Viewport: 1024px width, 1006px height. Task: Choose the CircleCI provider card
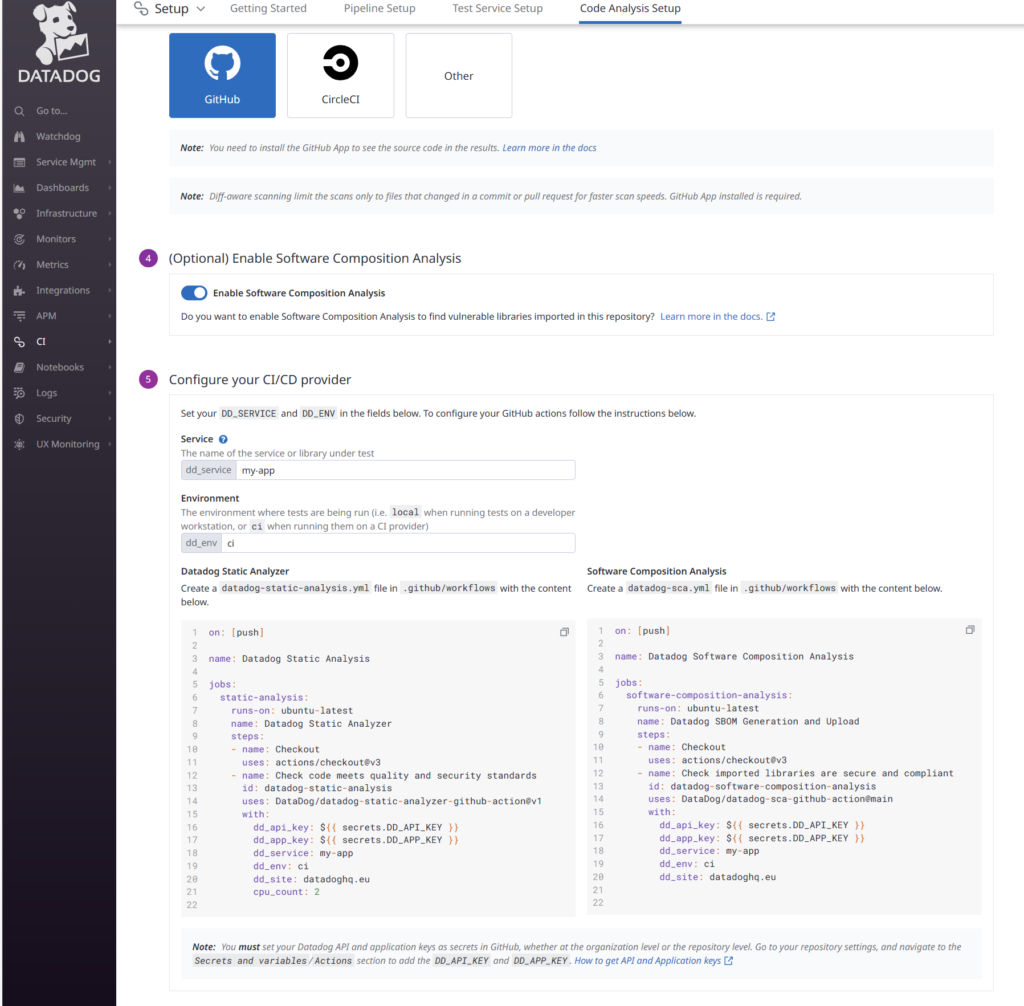pos(341,76)
